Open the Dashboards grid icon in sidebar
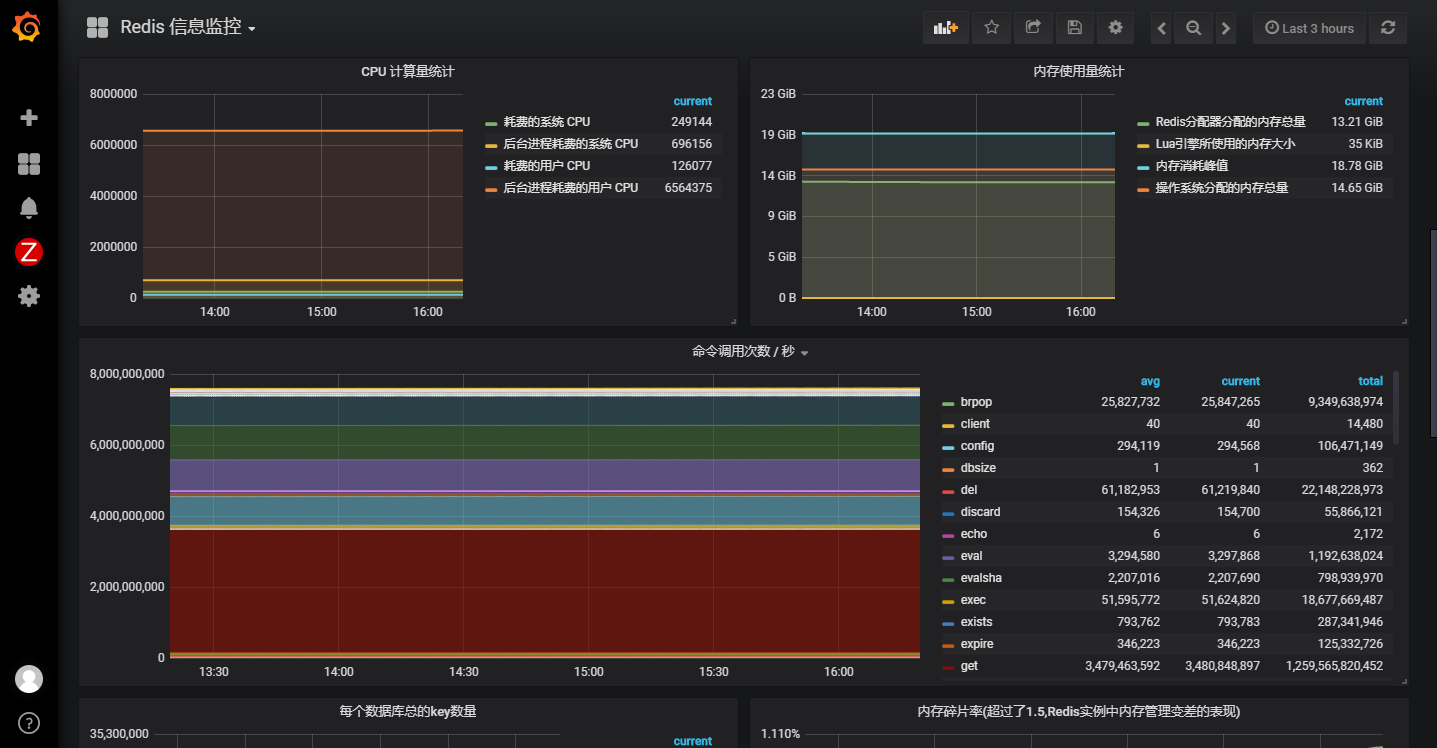The width and height of the screenshot is (1437, 748). [x=29, y=164]
